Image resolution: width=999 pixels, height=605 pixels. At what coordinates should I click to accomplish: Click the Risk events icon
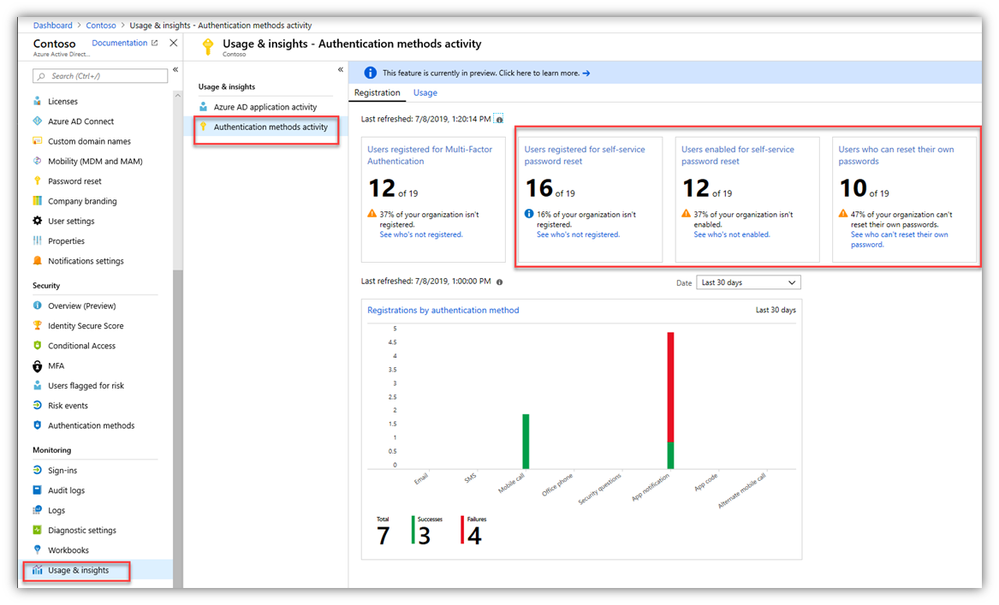coord(37,405)
